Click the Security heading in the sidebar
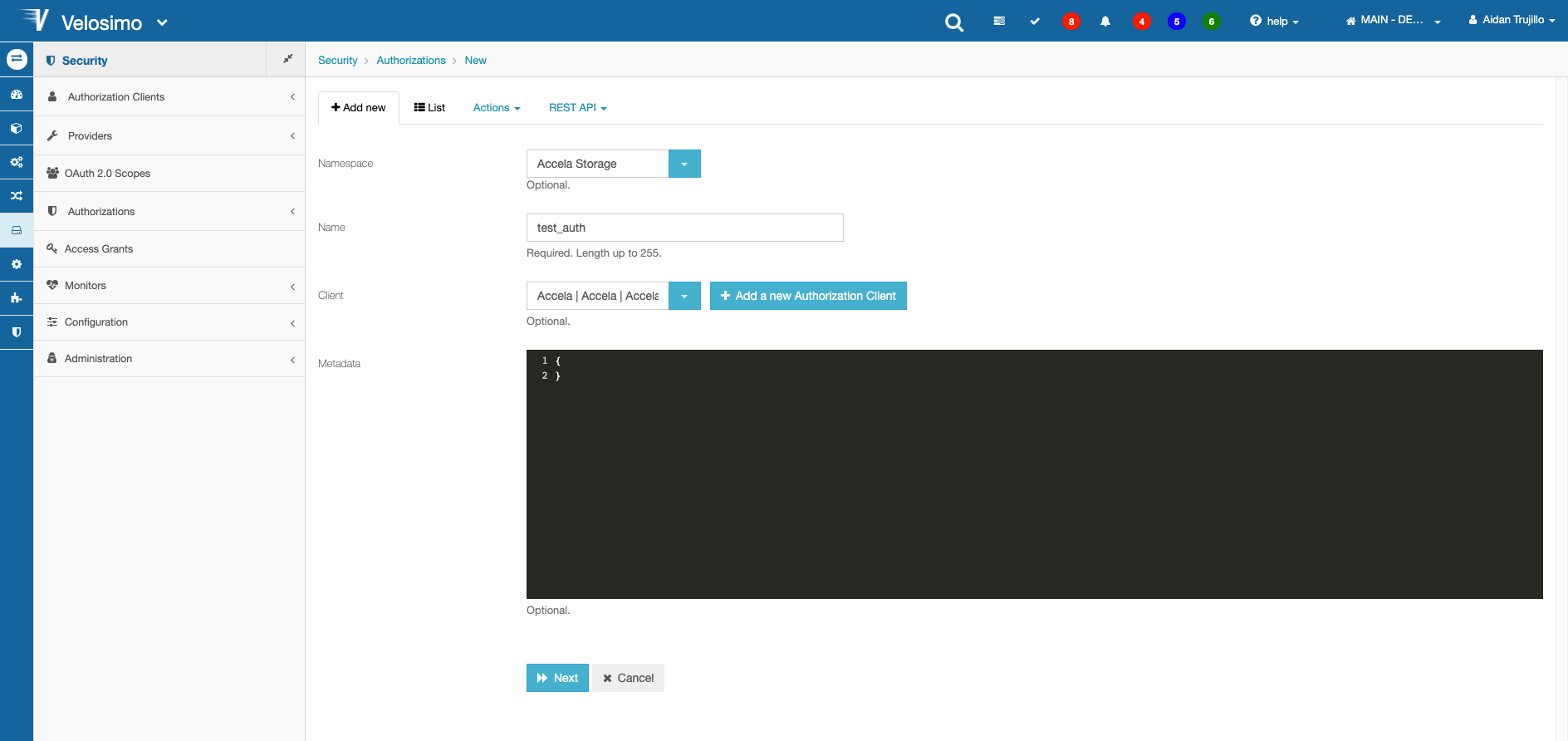The height and width of the screenshot is (741, 1568). point(85,61)
